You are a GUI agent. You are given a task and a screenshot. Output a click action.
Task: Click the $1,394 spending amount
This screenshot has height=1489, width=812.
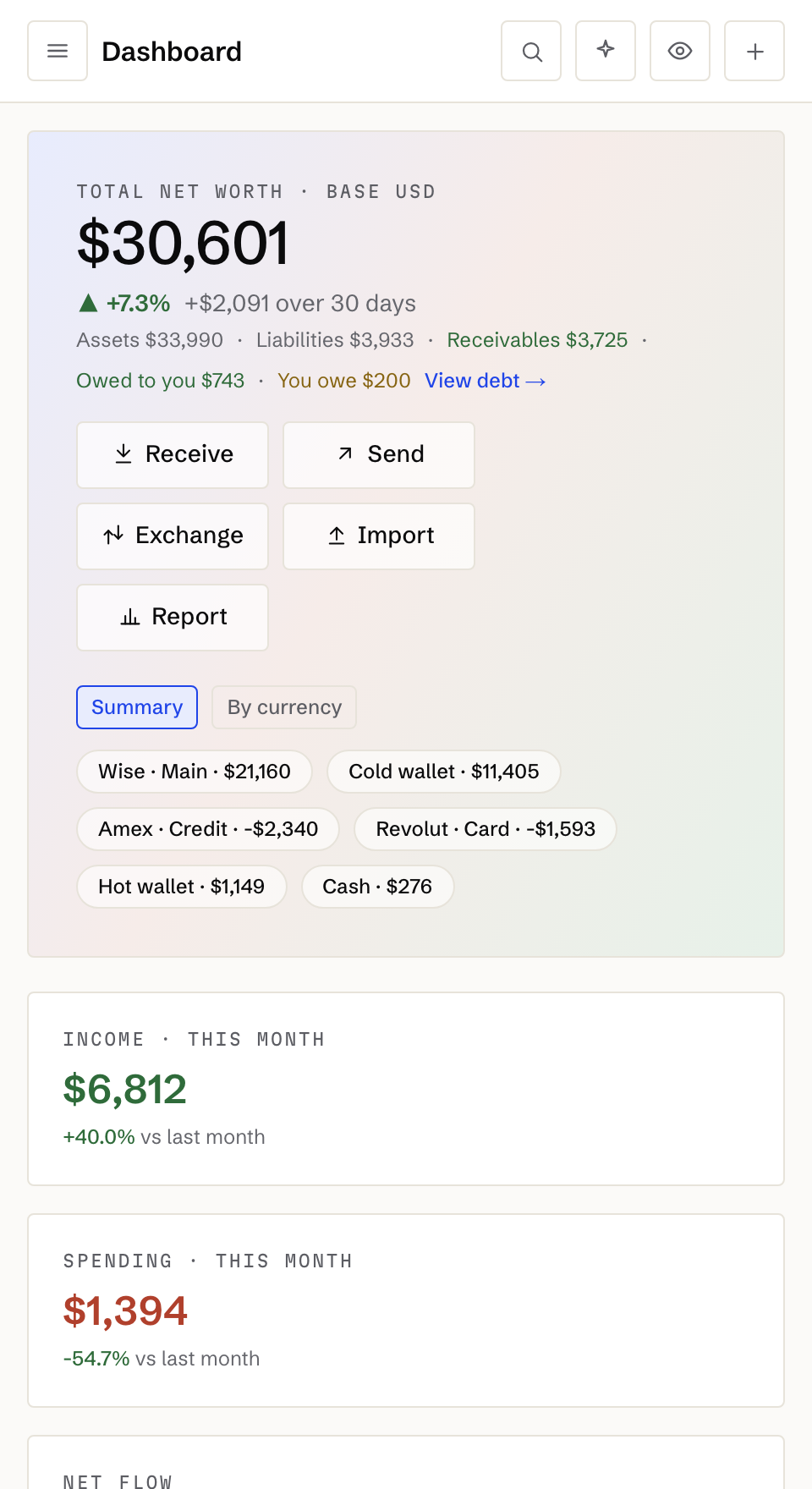125,1311
